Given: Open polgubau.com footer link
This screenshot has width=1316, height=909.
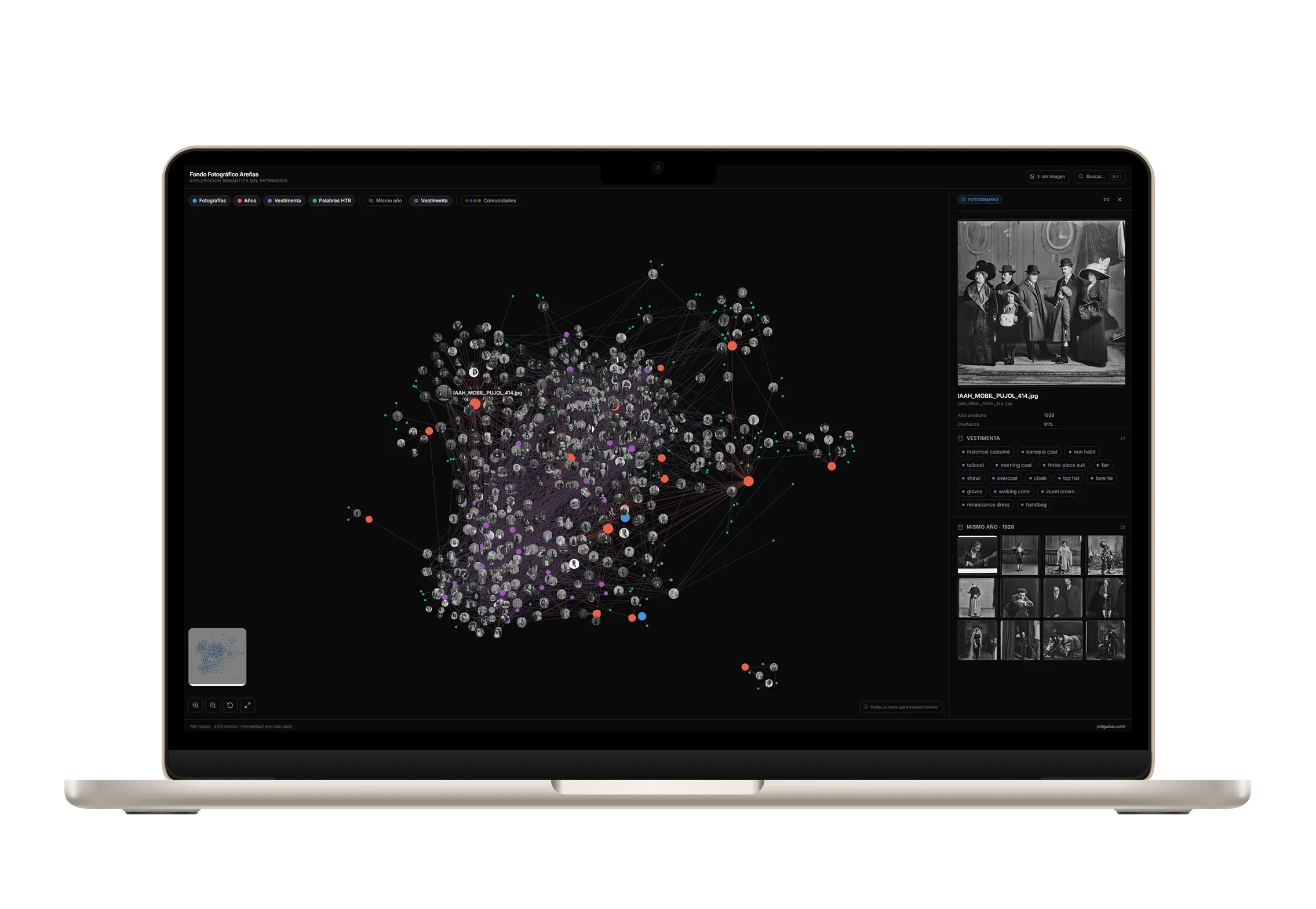Looking at the screenshot, I should tap(1110, 727).
